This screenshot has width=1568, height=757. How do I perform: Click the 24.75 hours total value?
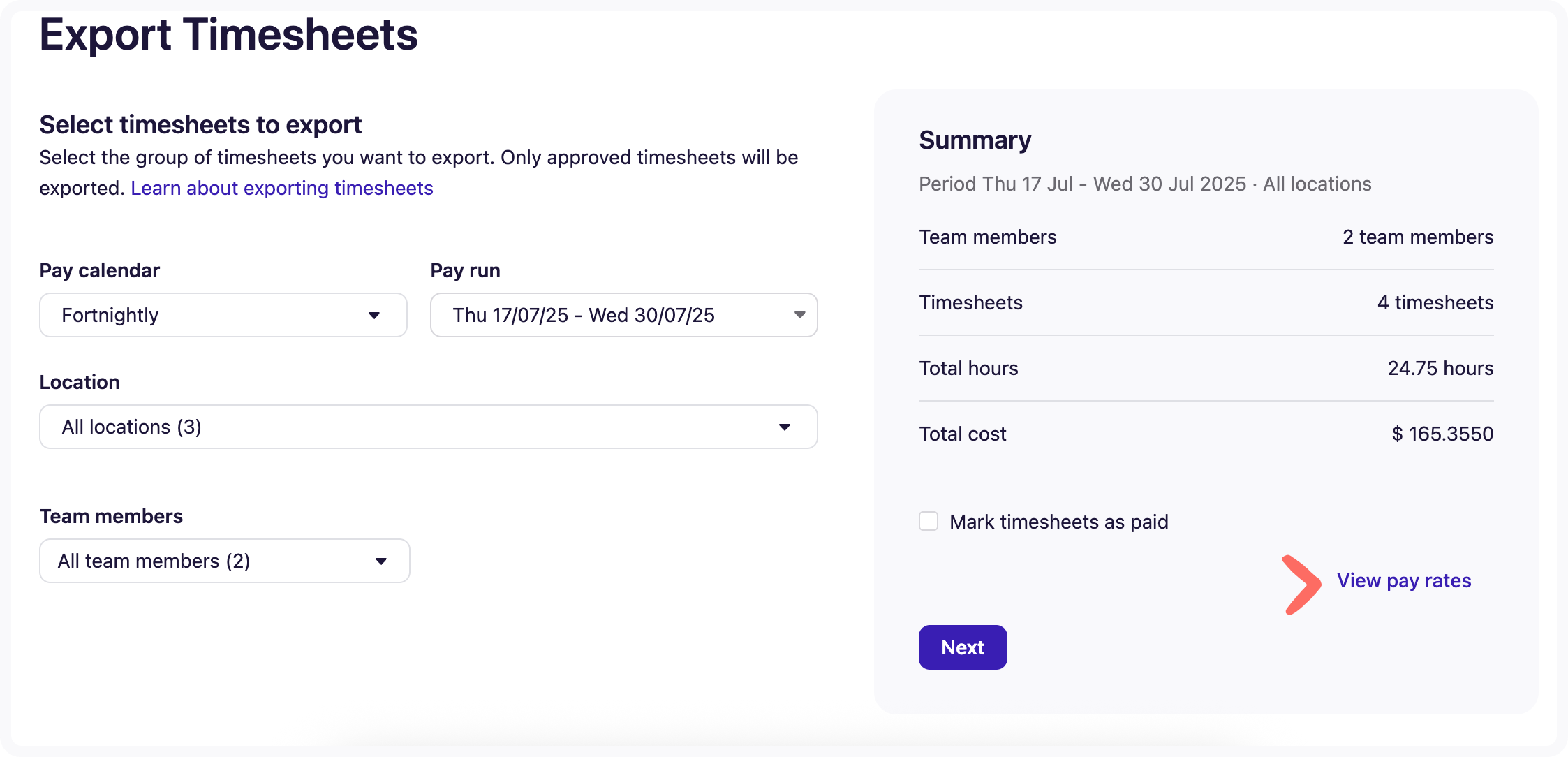click(x=1440, y=368)
